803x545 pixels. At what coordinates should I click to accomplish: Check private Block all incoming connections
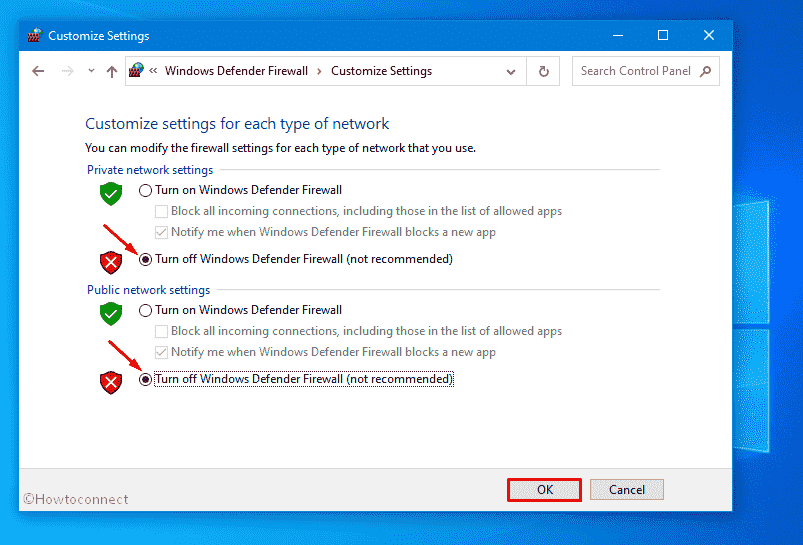click(x=161, y=212)
